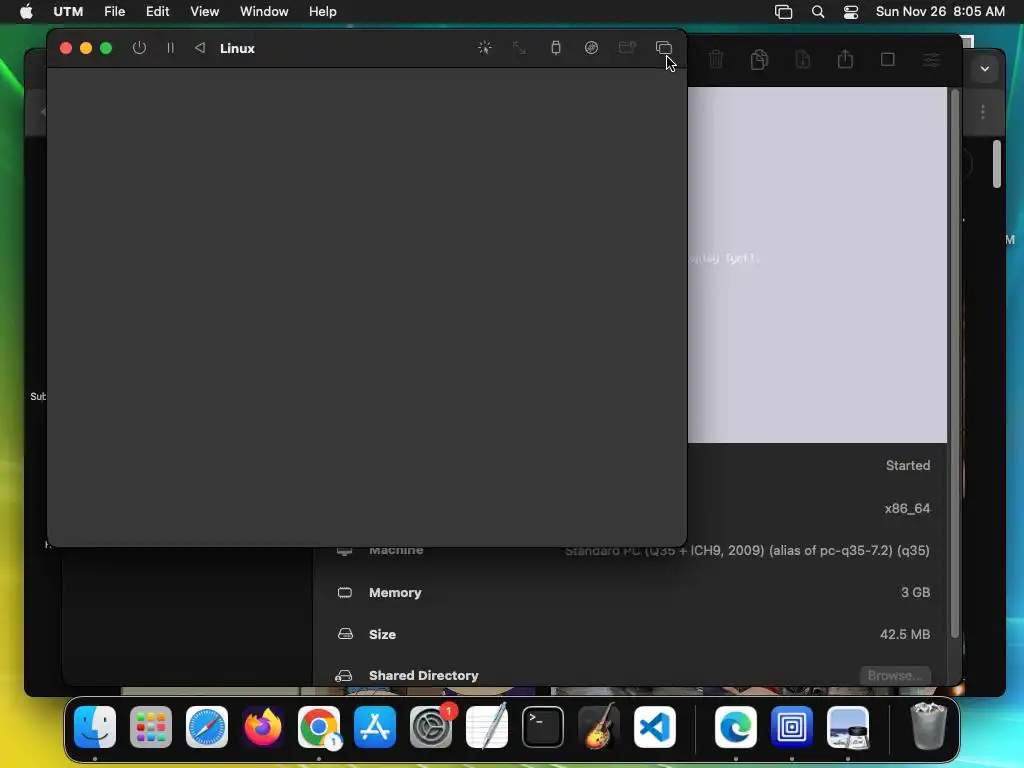This screenshot has height=768, width=1024.
Task: Click the background window's scrollbar
Action: click(x=997, y=165)
